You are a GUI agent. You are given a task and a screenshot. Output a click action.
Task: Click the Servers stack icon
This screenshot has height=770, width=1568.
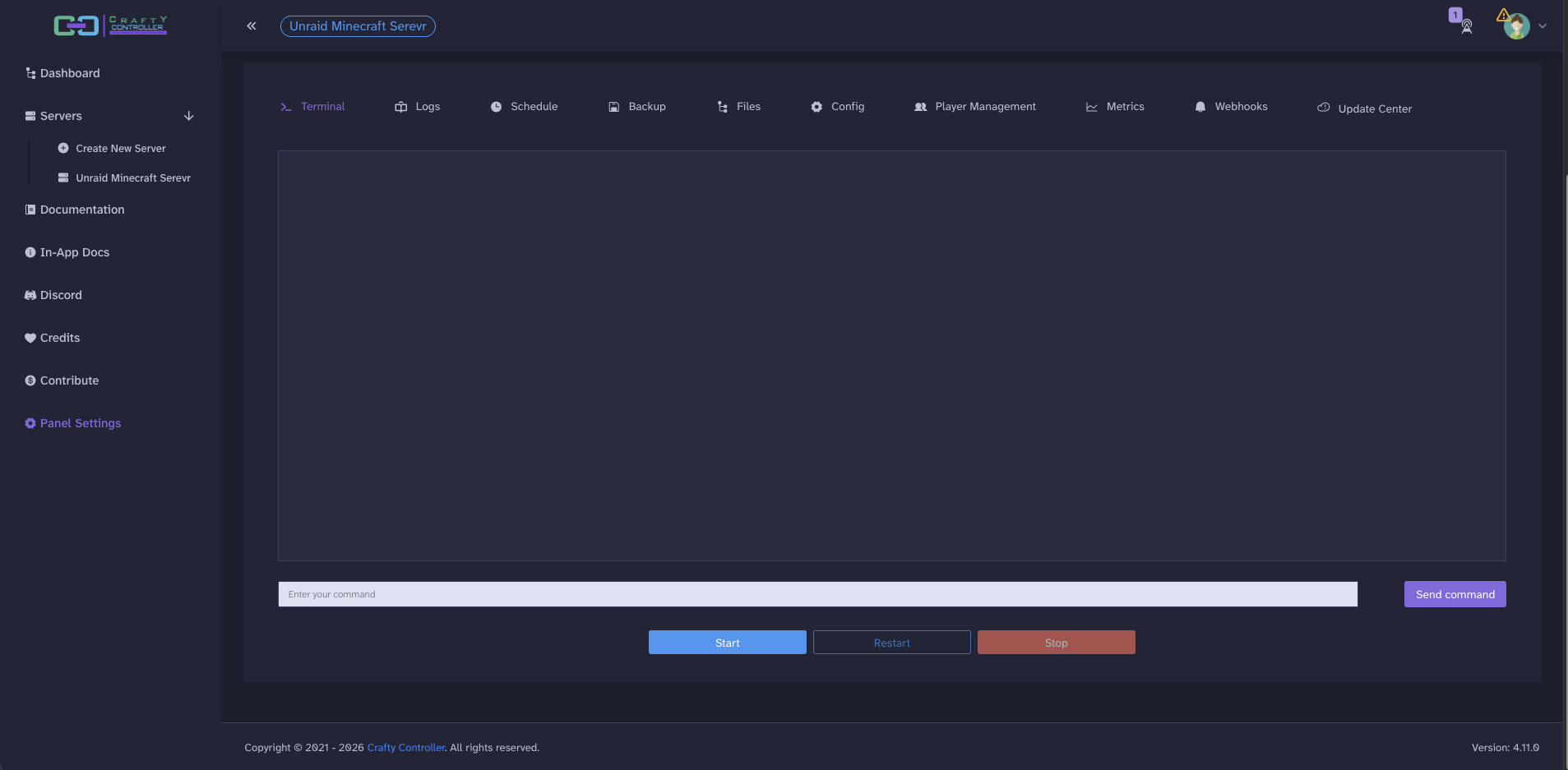click(x=30, y=116)
